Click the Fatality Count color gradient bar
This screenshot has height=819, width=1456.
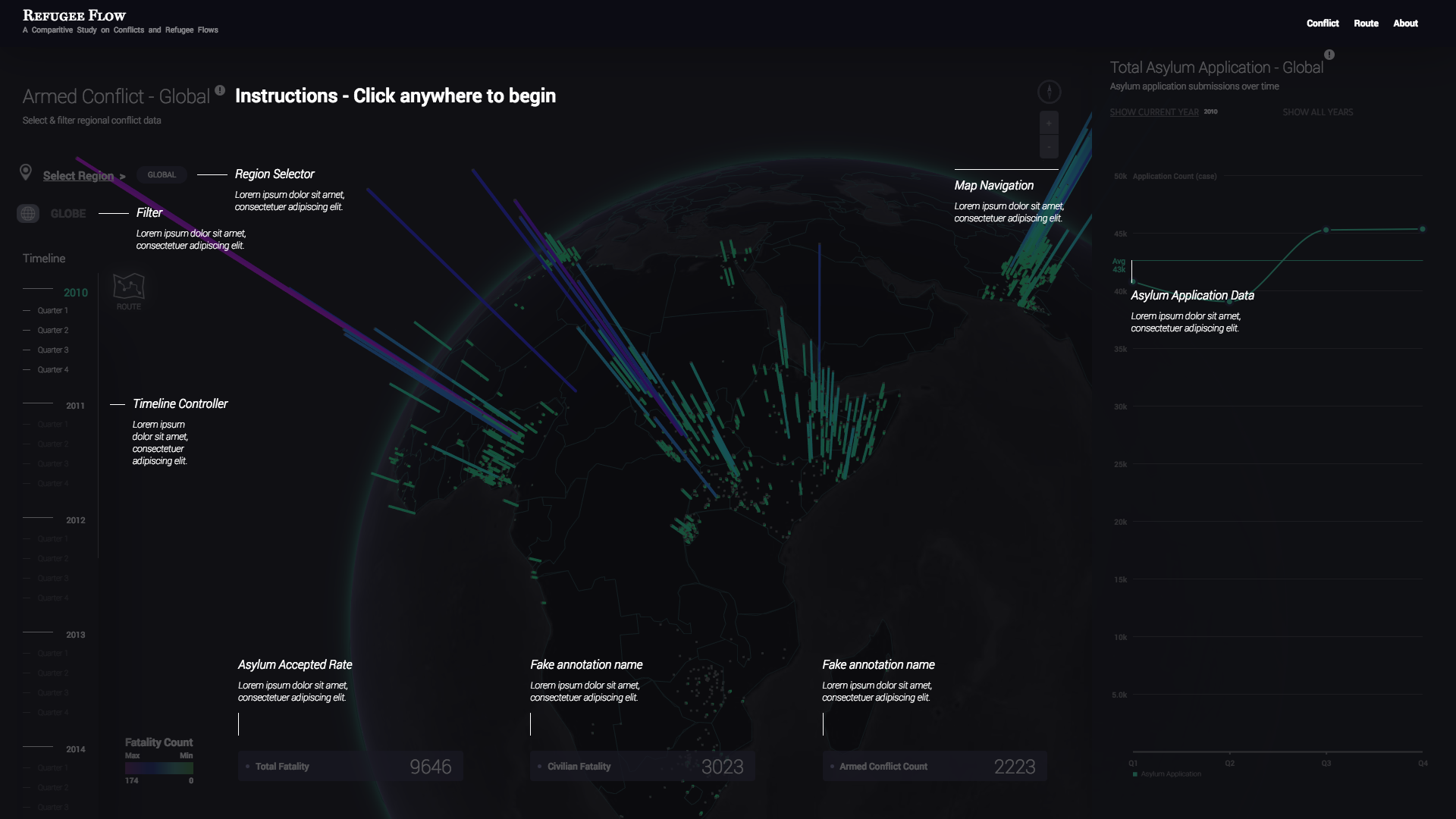click(x=159, y=768)
